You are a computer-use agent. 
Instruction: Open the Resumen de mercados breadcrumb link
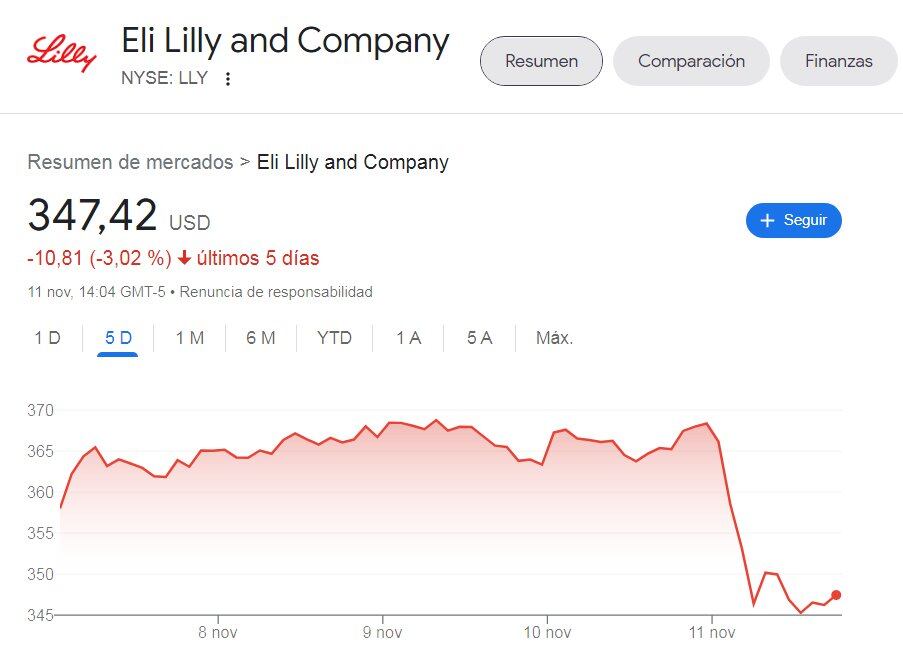(x=130, y=162)
